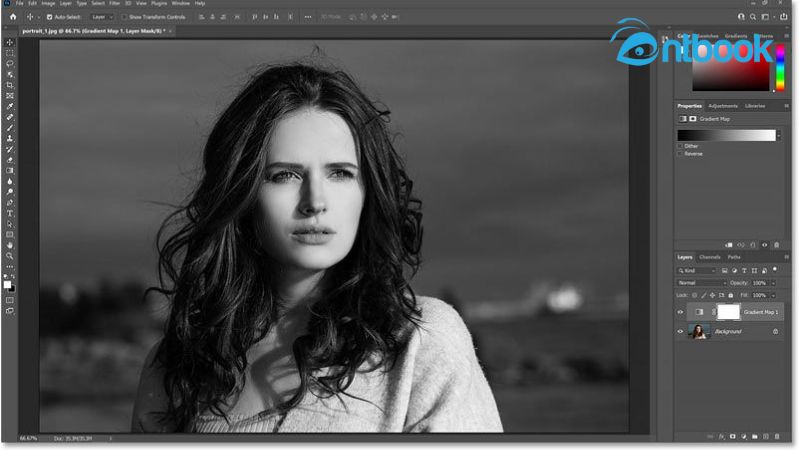Open the Opacity slider dropdown arrow
800x450 pixels.
point(773,283)
